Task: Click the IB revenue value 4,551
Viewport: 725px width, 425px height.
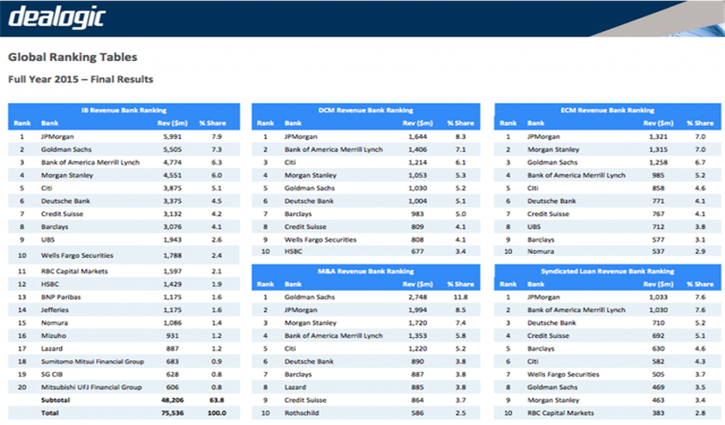Action: pos(172,175)
